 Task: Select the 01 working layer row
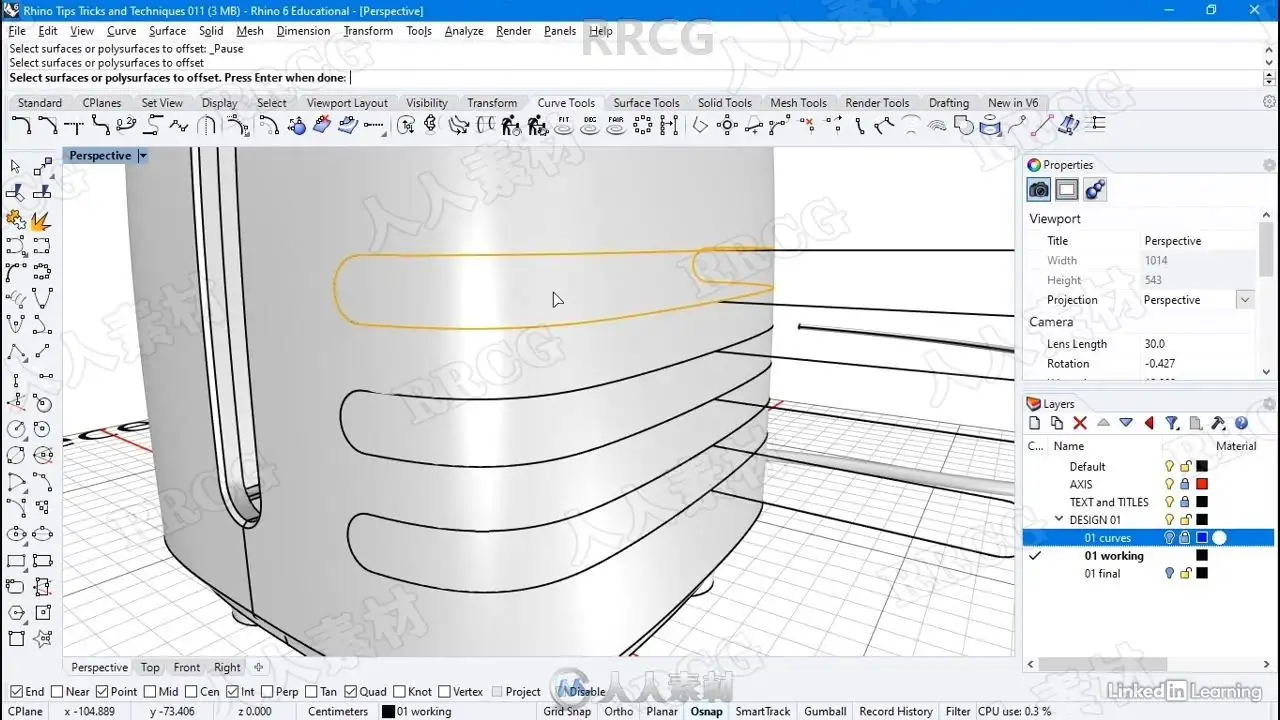coord(1148,556)
